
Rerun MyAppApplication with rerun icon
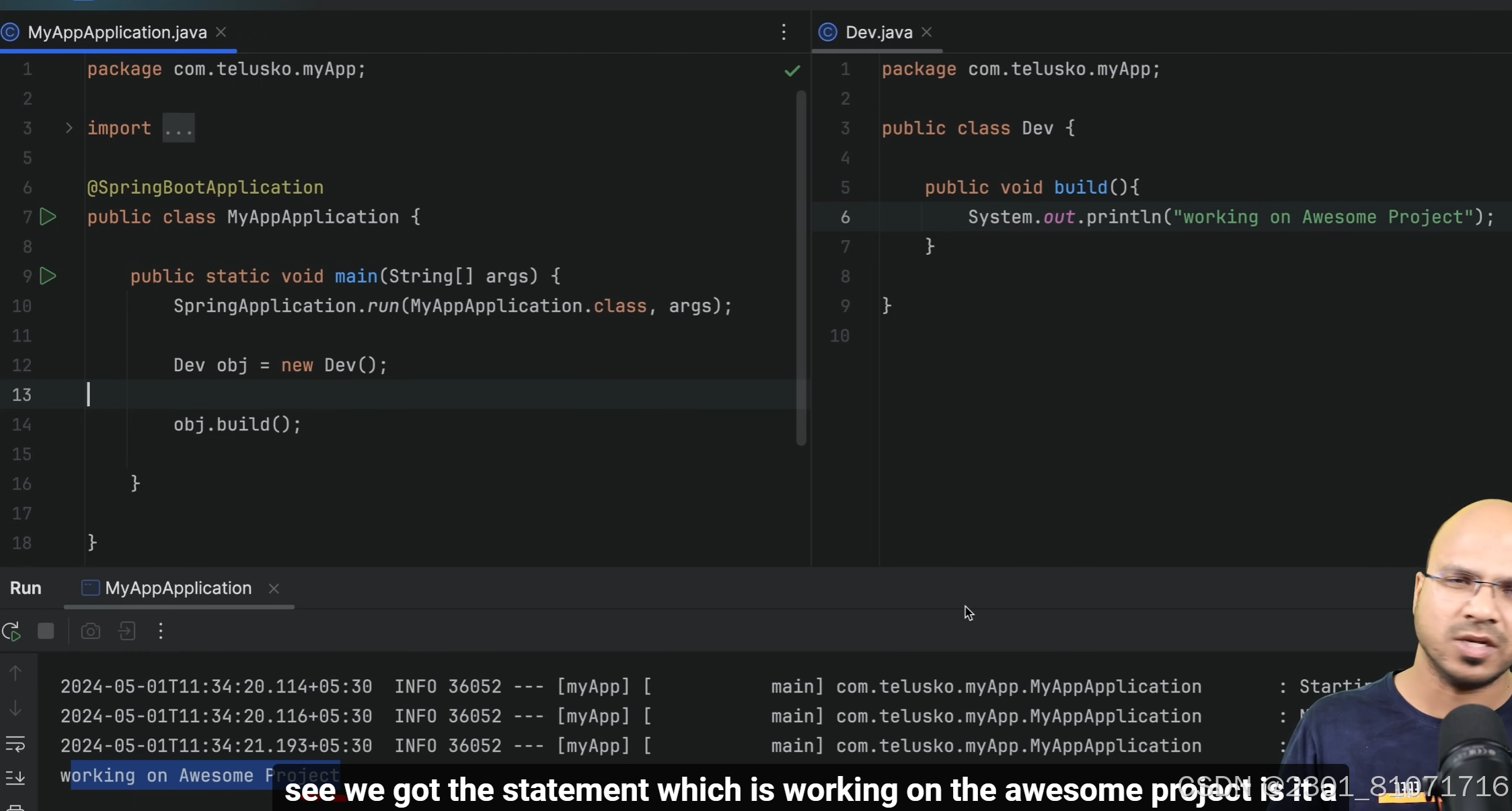click(x=11, y=631)
